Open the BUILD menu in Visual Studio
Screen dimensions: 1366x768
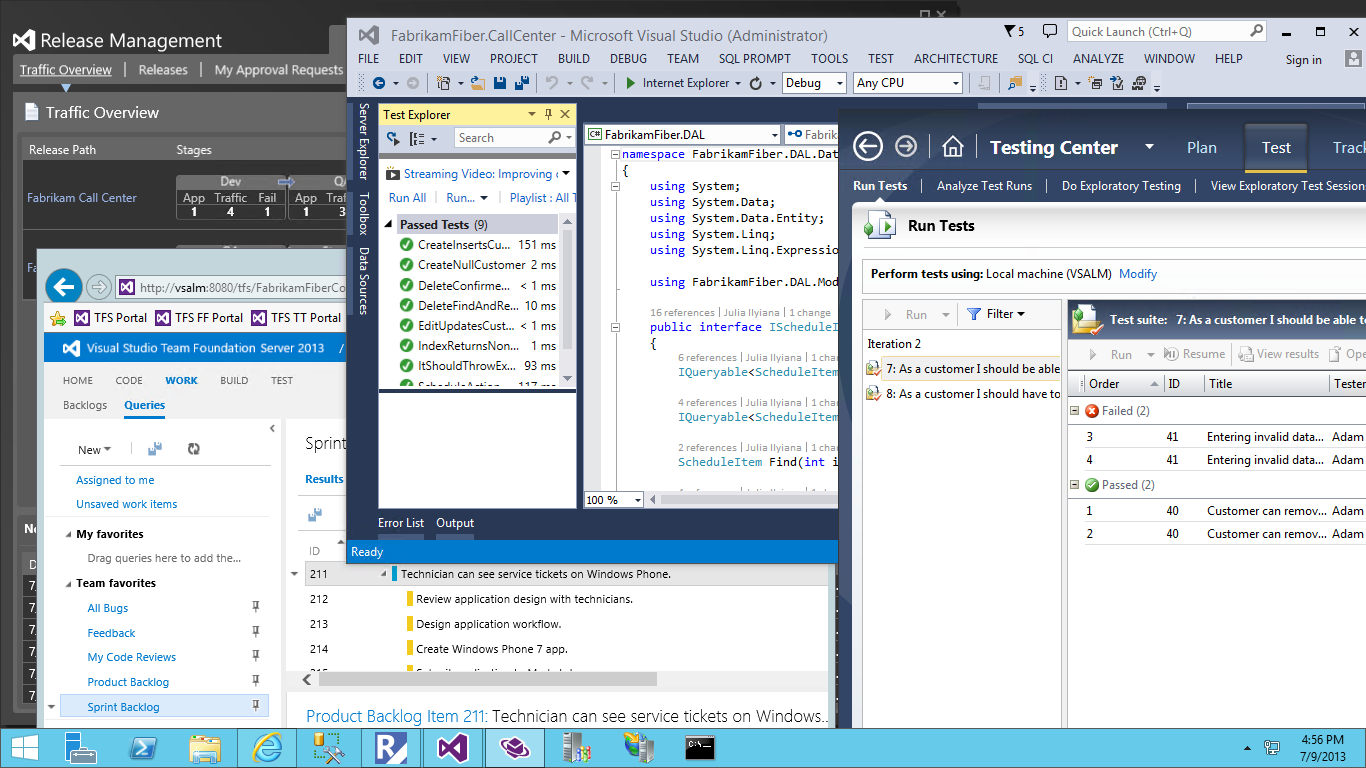click(574, 59)
